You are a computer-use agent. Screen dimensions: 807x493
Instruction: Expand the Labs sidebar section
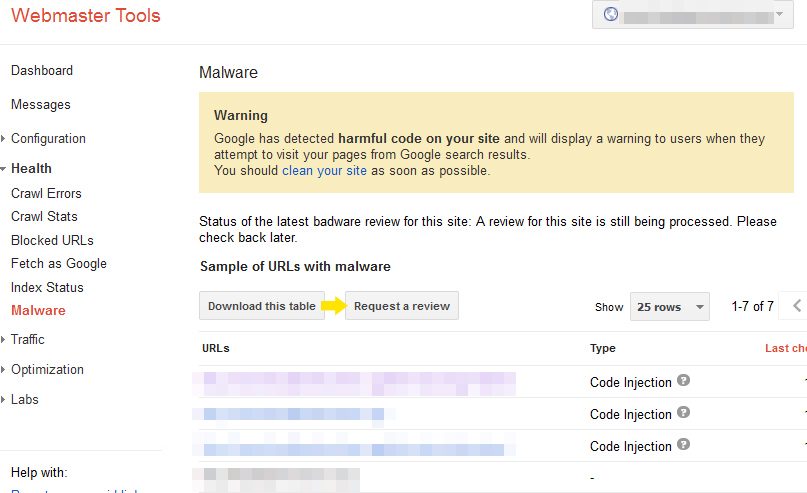pyautogui.click(x=25, y=399)
